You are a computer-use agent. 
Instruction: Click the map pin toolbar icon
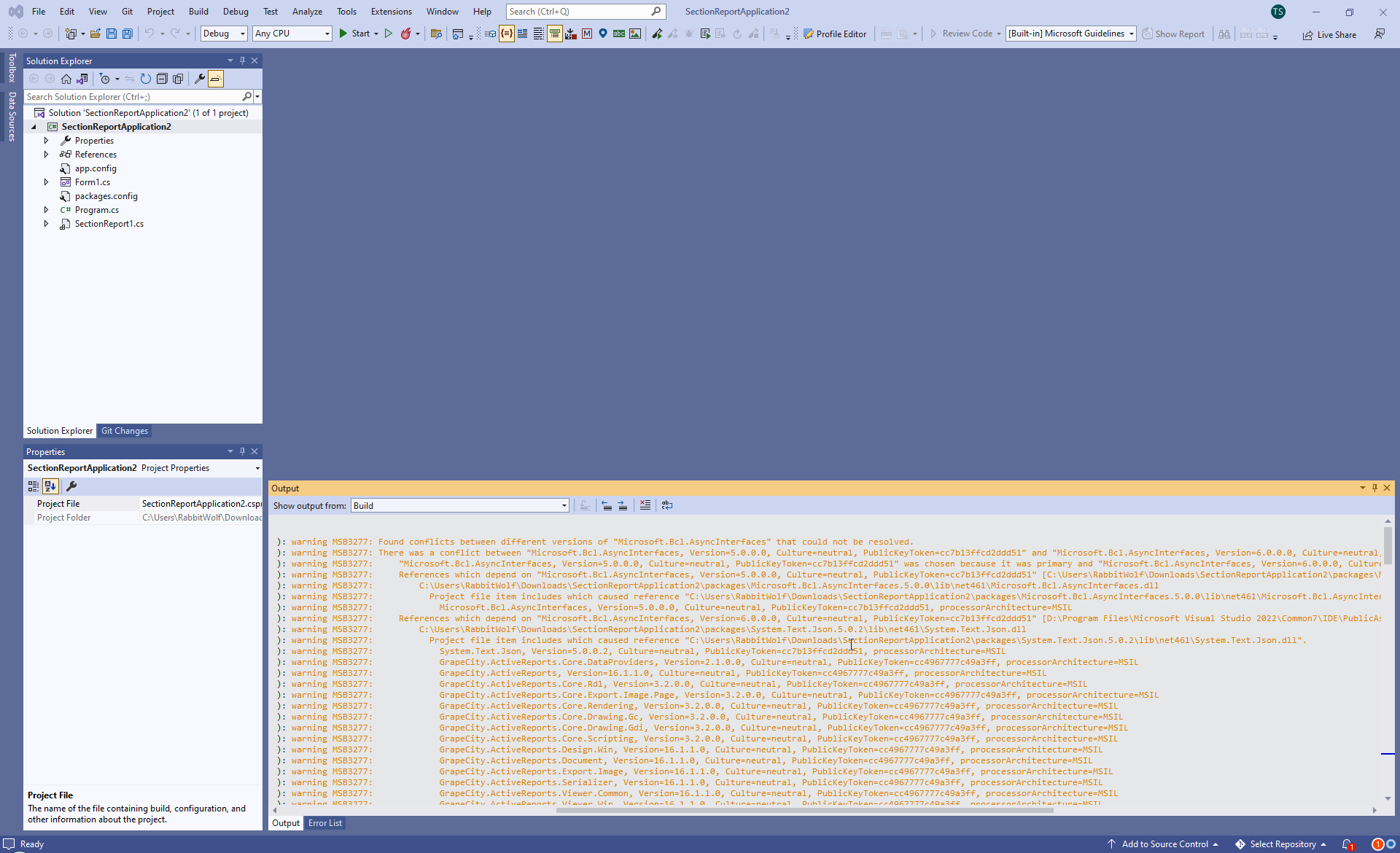click(603, 34)
